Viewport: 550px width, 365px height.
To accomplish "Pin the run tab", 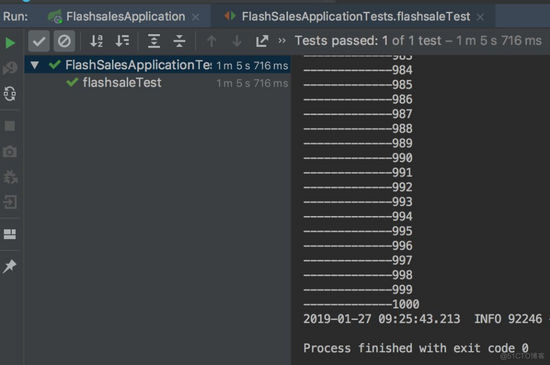I will click(10, 266).
